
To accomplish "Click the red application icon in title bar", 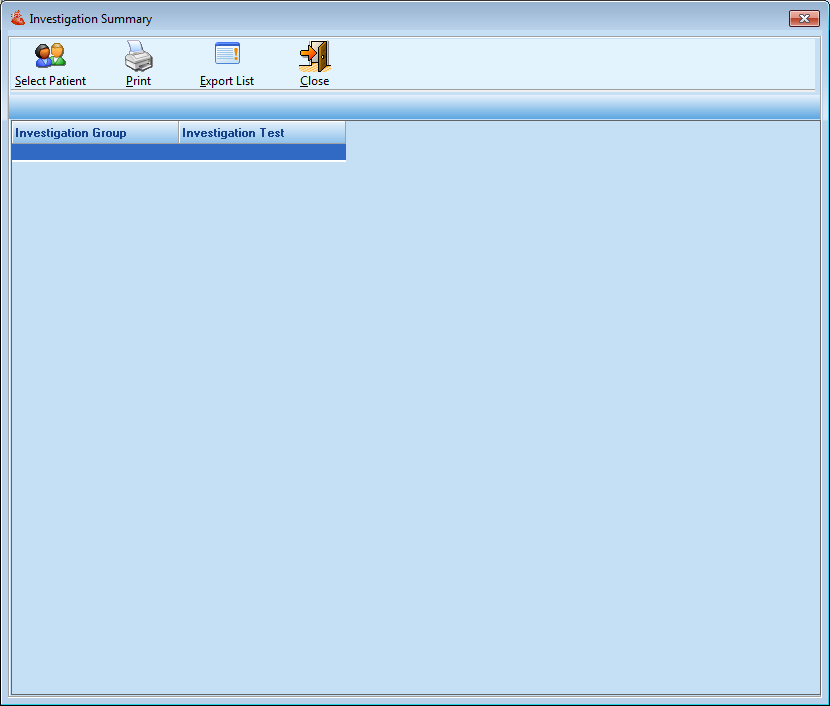I will click(17, 18).
